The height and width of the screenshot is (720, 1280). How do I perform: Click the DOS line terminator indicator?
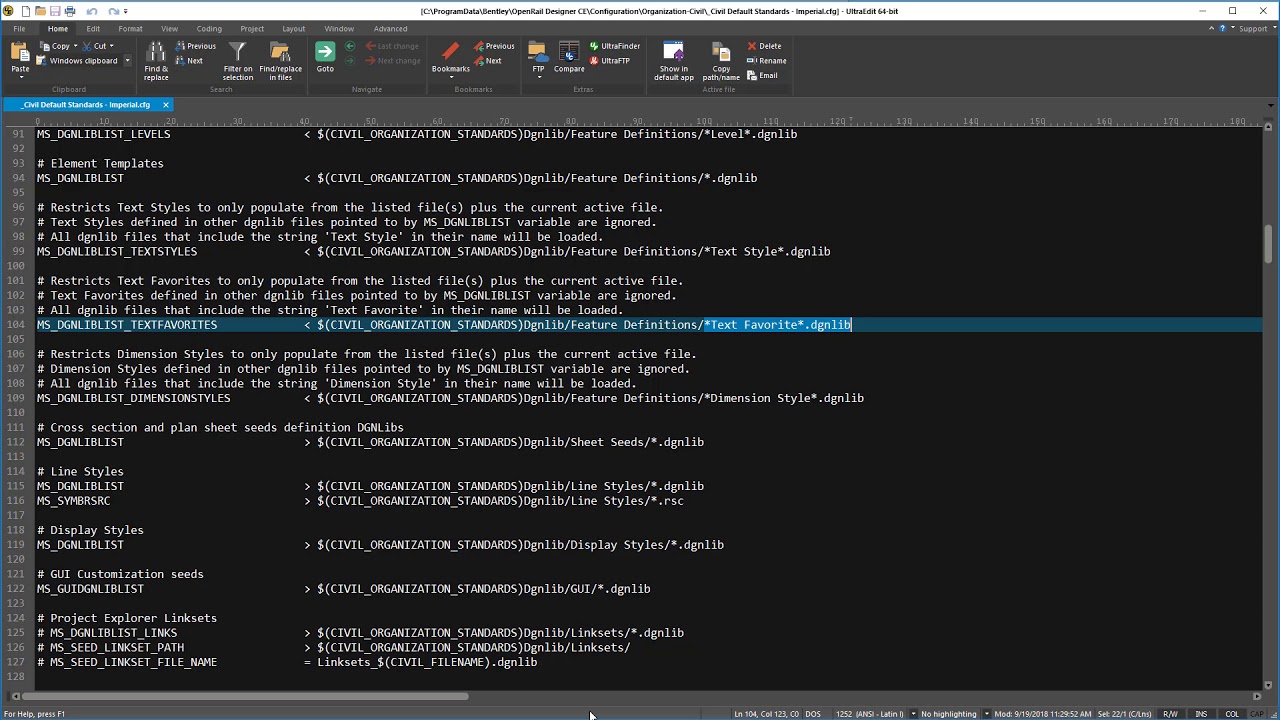click(x=813, y=714)
